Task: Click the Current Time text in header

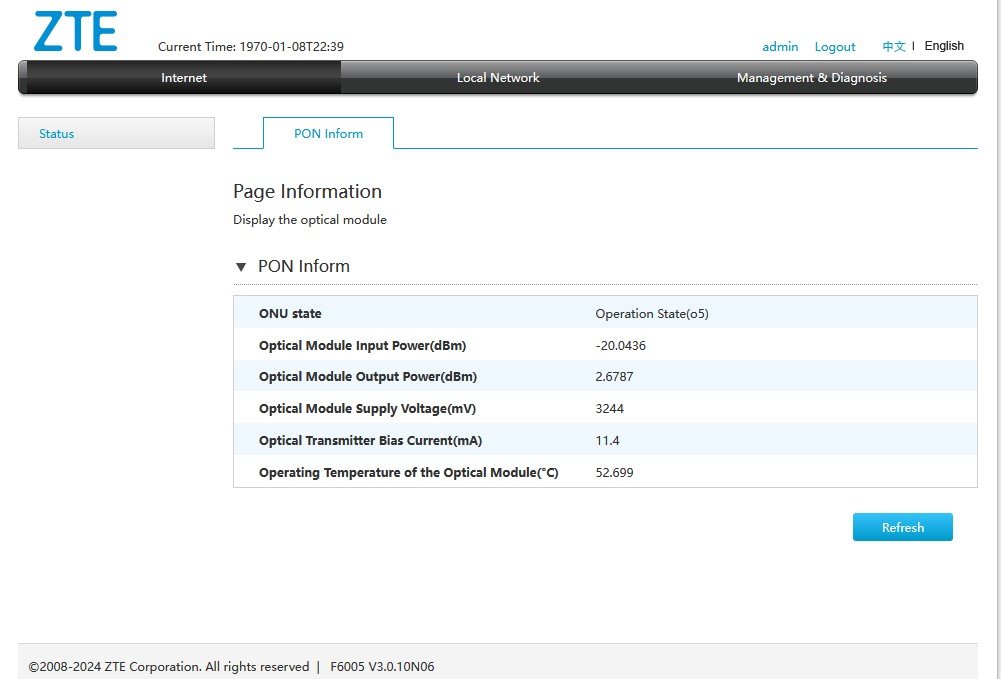Action: [x=251, y=47]
